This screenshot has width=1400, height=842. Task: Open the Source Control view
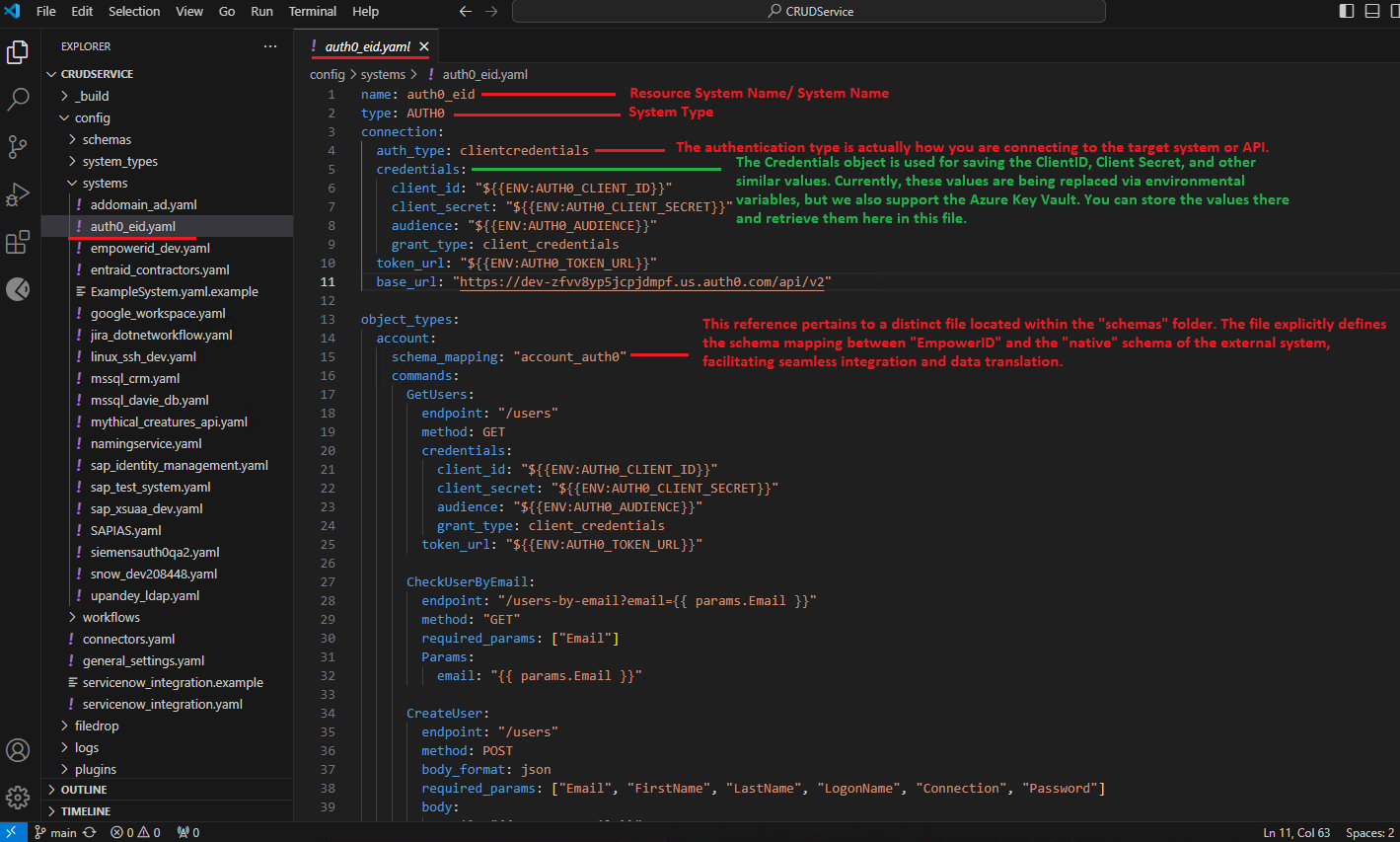pos(18,147)
